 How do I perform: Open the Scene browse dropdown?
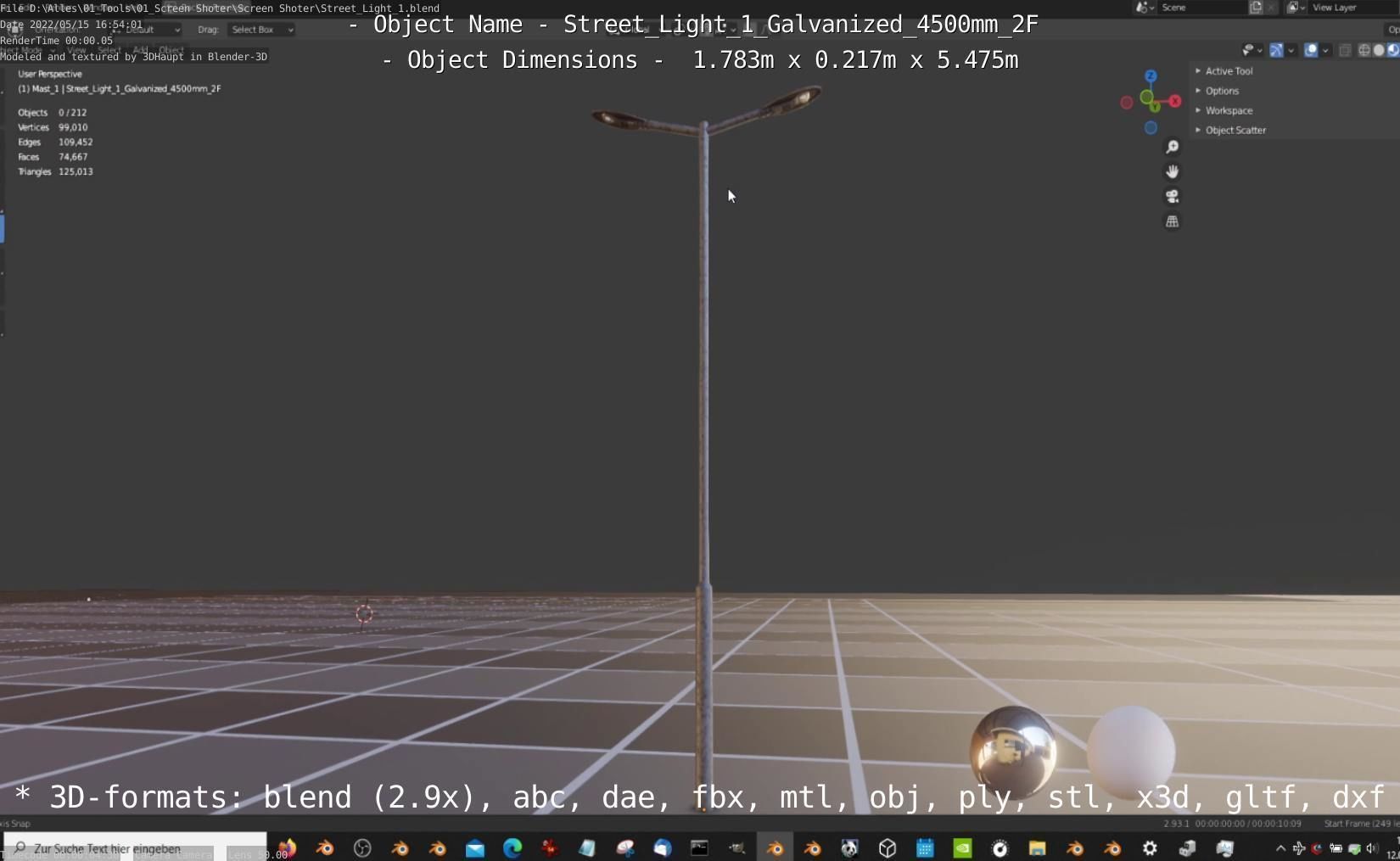point(1145,7)
